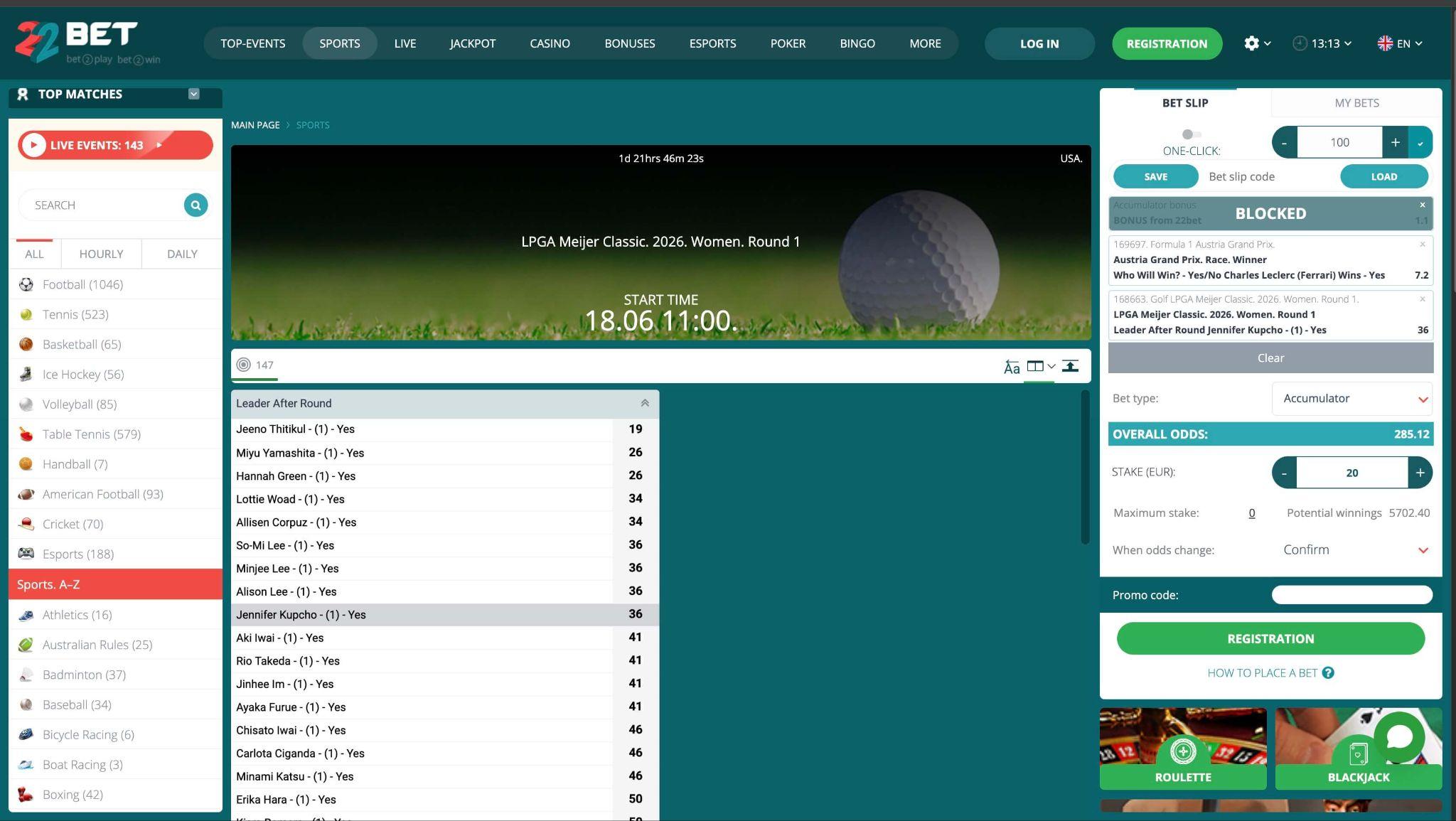Image resolution: width=1456 pixels, height=821 pixels.
Task: Click the Top Matches trophy icon
Action: (23, 94)
